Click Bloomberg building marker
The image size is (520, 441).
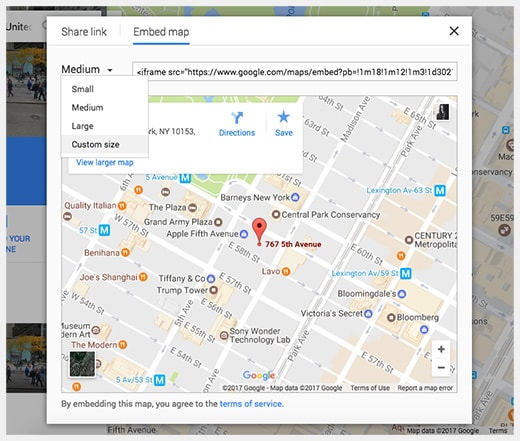[x=391, y=317]
